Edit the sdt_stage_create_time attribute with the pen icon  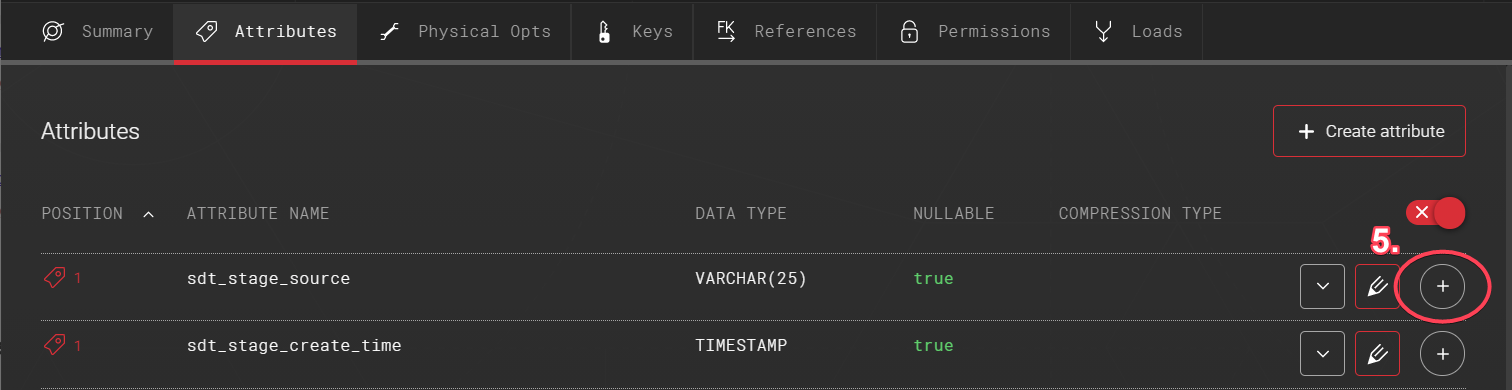coord(1377,354)
